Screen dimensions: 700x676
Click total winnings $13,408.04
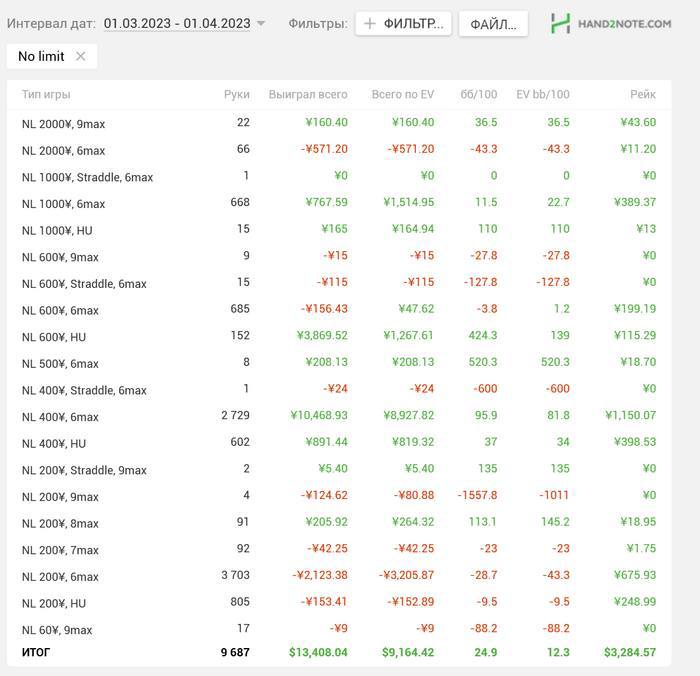318,652
